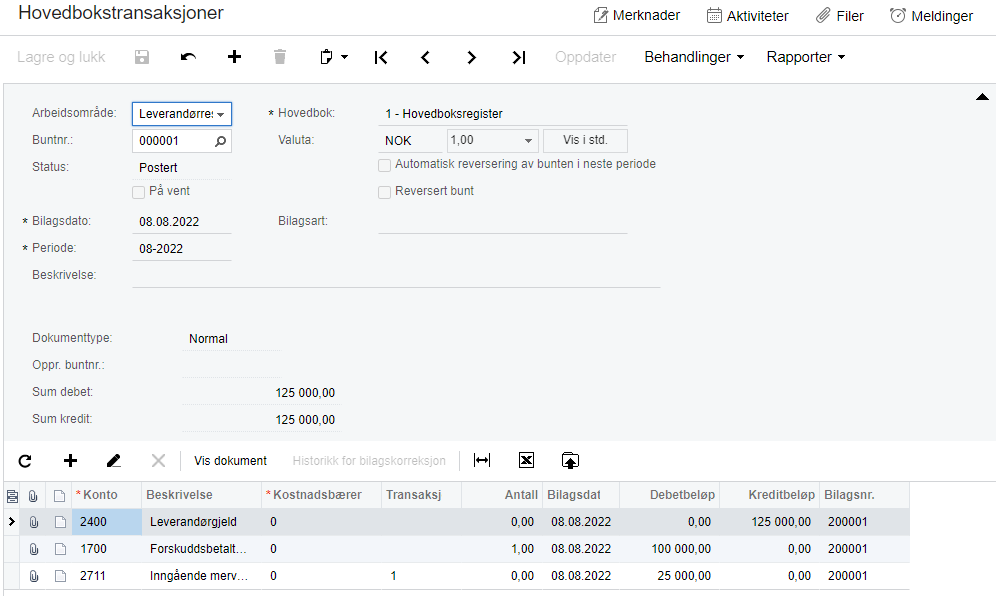This screenshot has height=596, width=996.
Task: Add new batch with the top toolbar plus icon
Action: point(234,57)
